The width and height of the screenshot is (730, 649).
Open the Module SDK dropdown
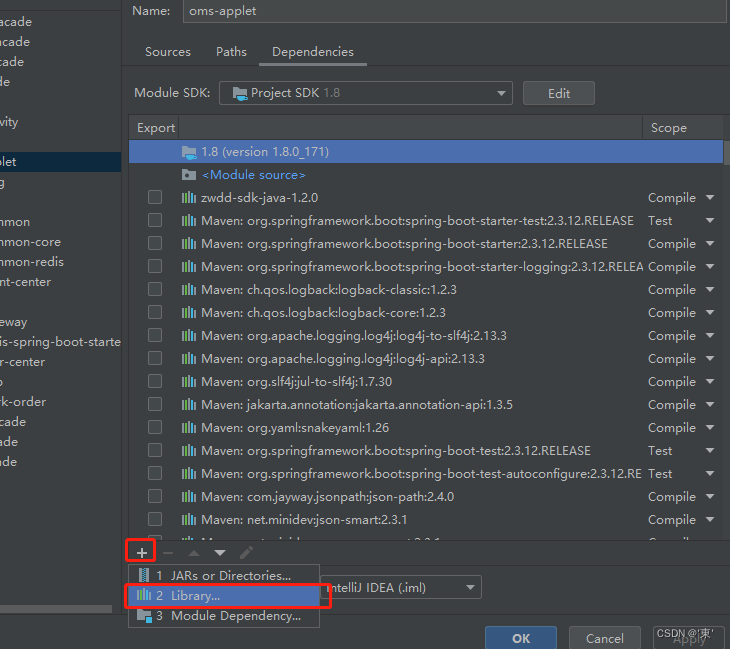click(x=365, y=93)
